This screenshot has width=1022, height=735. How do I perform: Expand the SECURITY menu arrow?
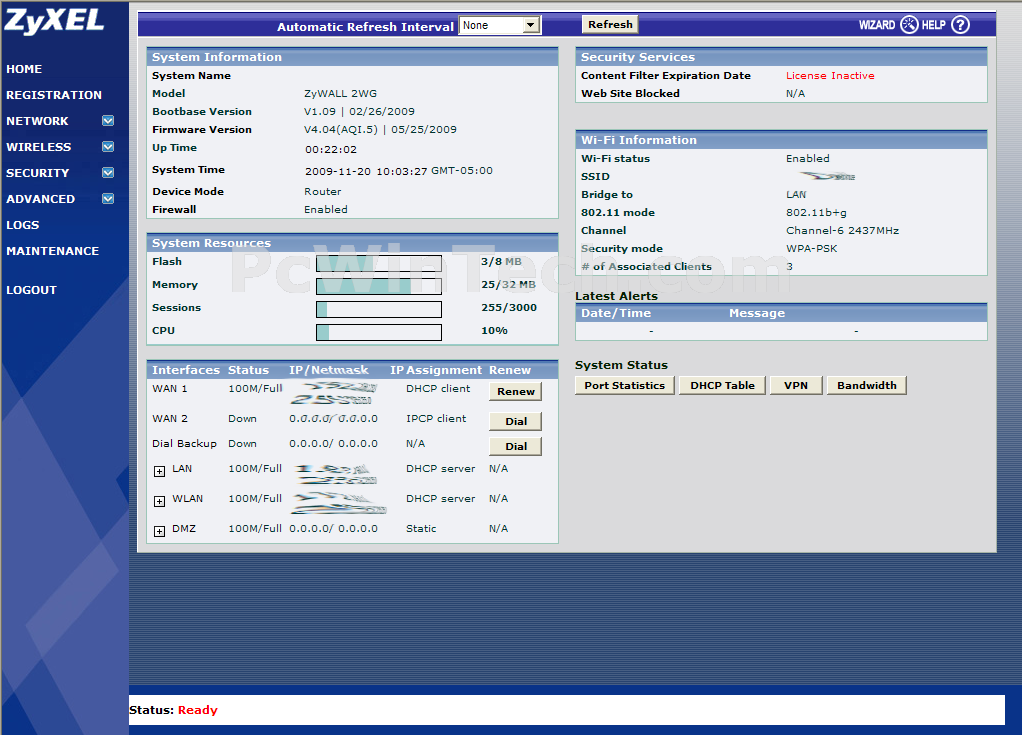click(108, 173)
